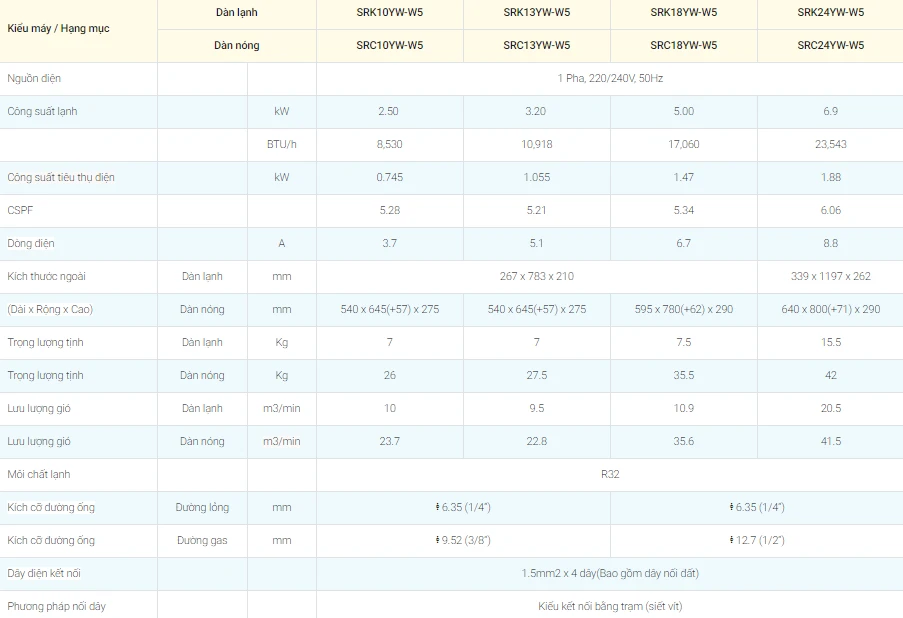Click the "Dây điện kết nối" row label
This screenshot has height=618, width=903.
point(44,573)
